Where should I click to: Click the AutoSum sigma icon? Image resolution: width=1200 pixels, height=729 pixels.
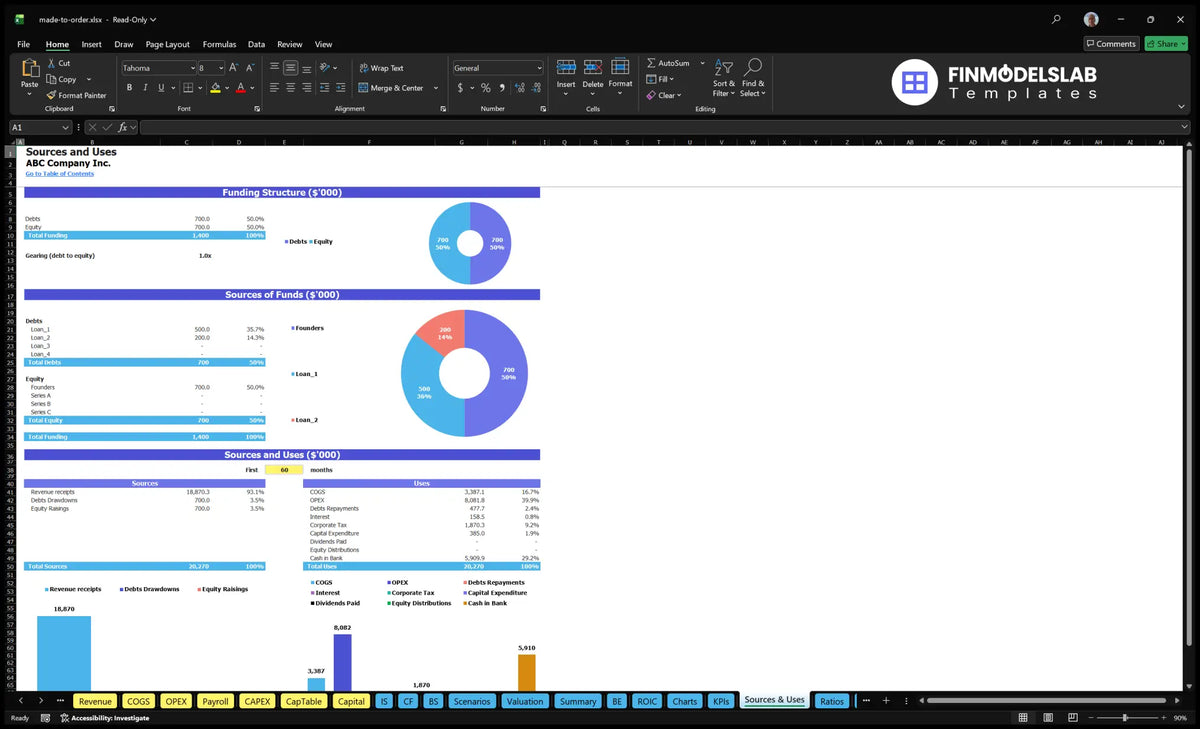651,63
